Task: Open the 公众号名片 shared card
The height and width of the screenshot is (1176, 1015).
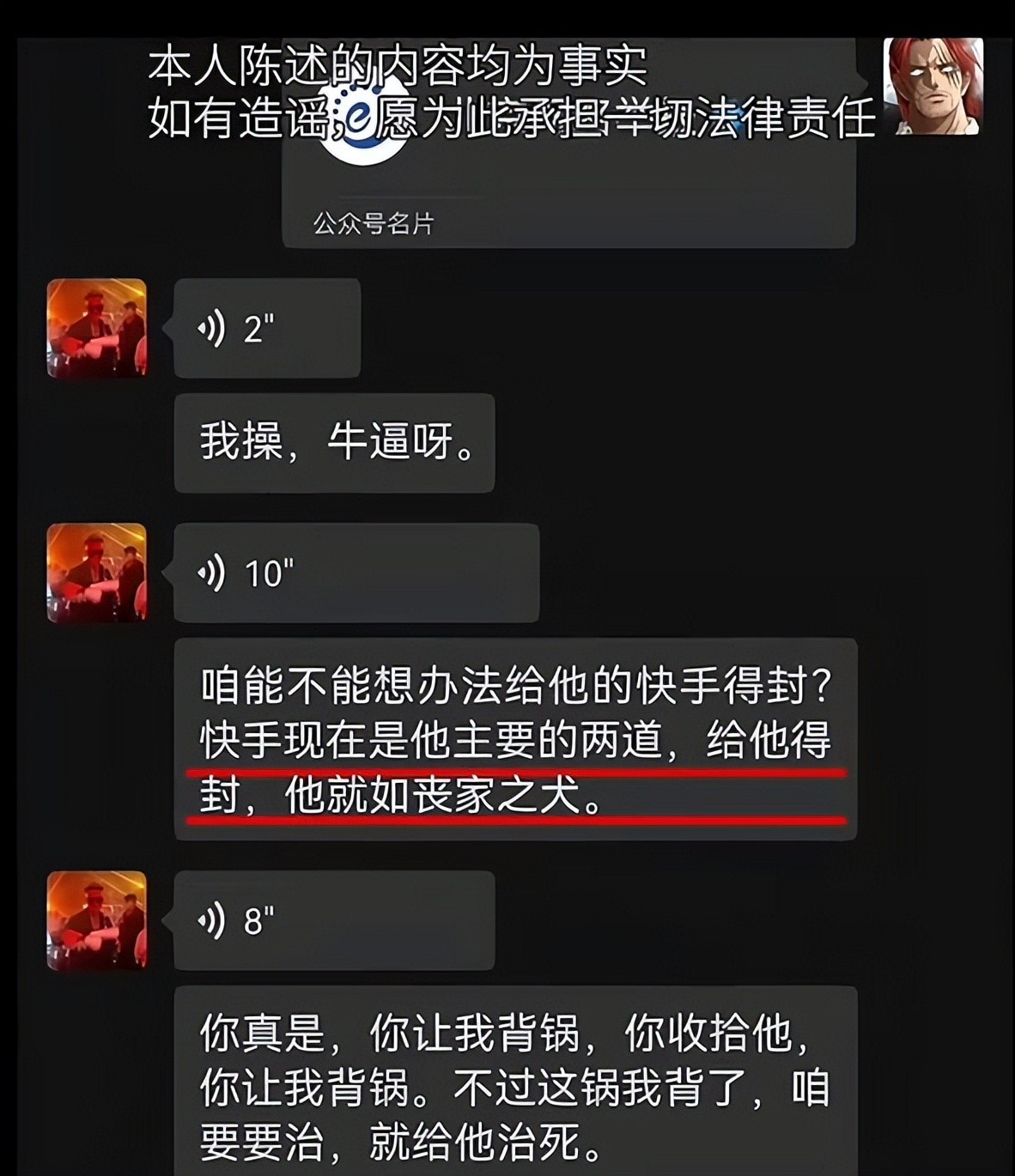Action: 568,143
